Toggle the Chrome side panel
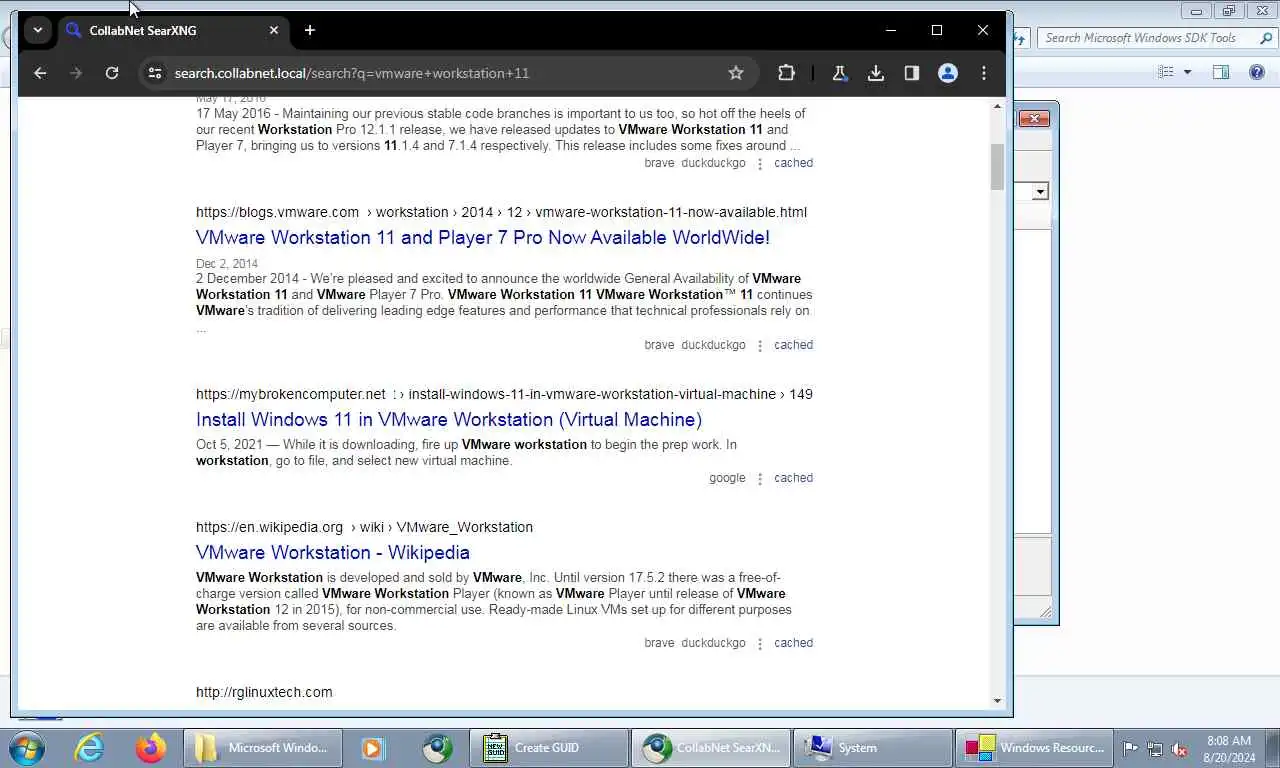The width and height of the screenshot is (1280, 768). 911,73
